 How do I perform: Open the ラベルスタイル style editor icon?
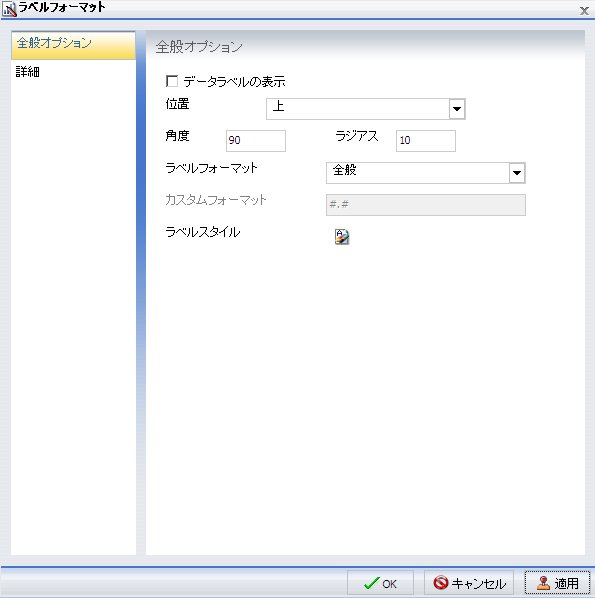pyautogui.click(x=342, y=236)
